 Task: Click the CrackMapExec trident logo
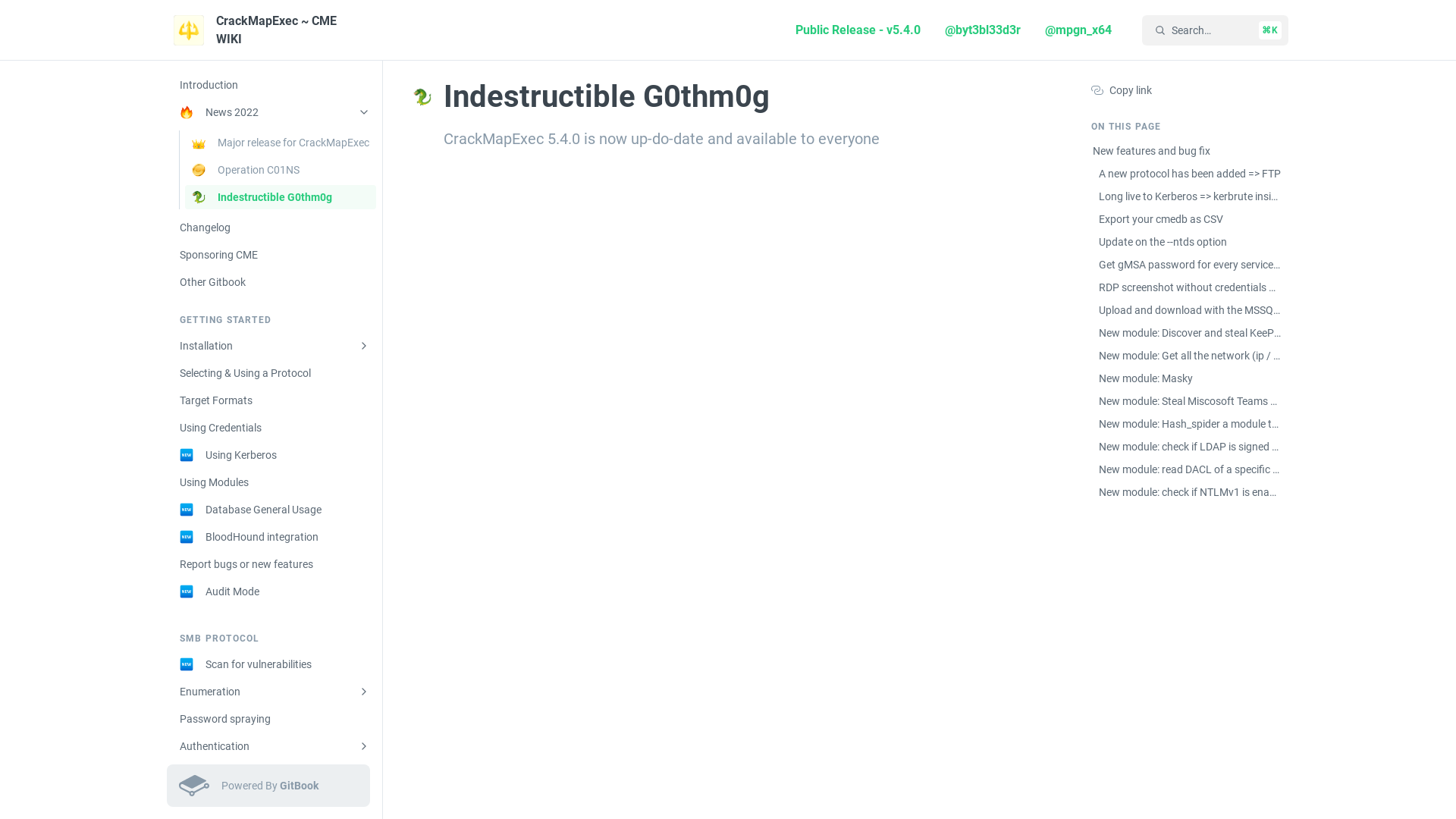click(x=188, y=30)
